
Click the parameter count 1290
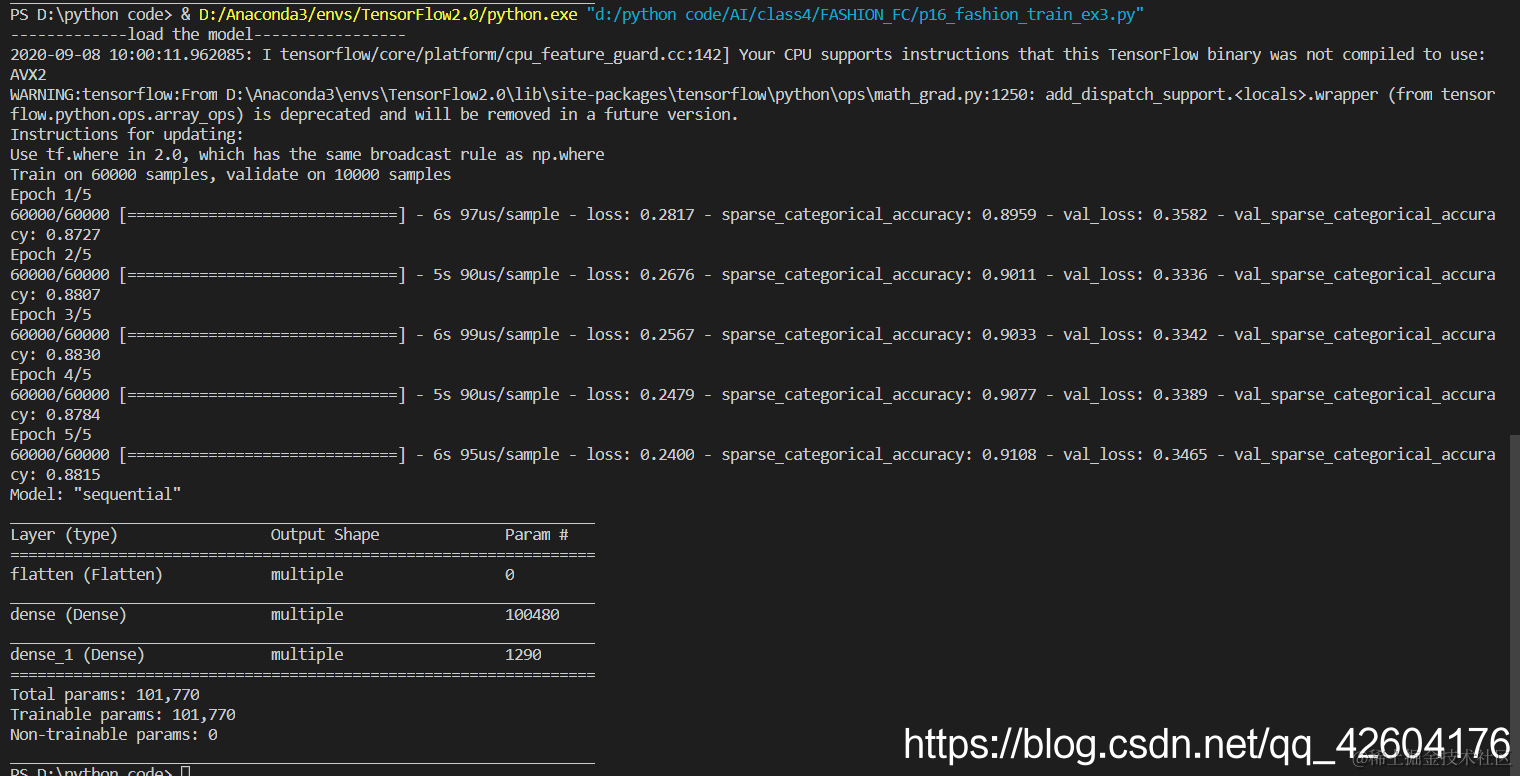click(523, 654)
